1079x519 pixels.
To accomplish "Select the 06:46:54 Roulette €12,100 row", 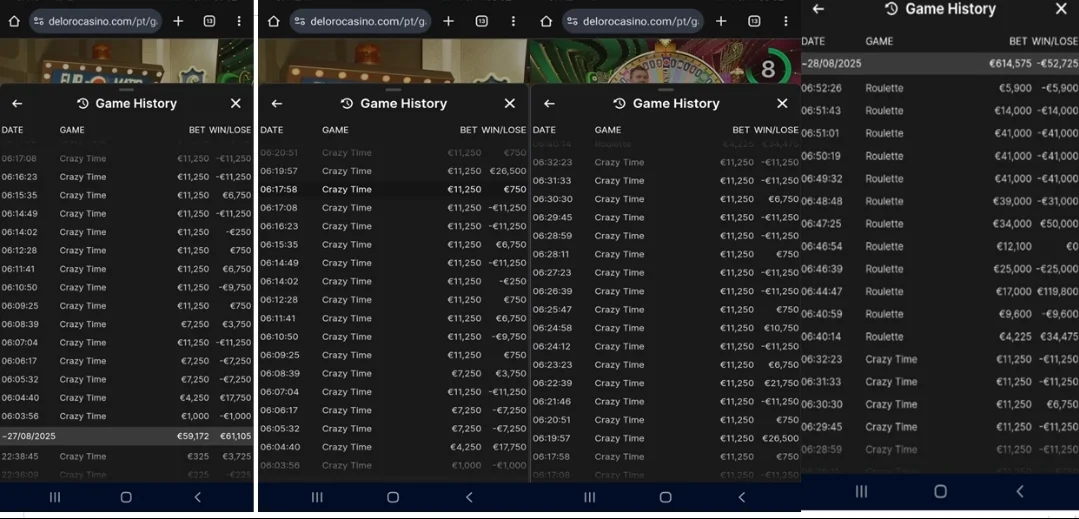I will click(940, 246).
